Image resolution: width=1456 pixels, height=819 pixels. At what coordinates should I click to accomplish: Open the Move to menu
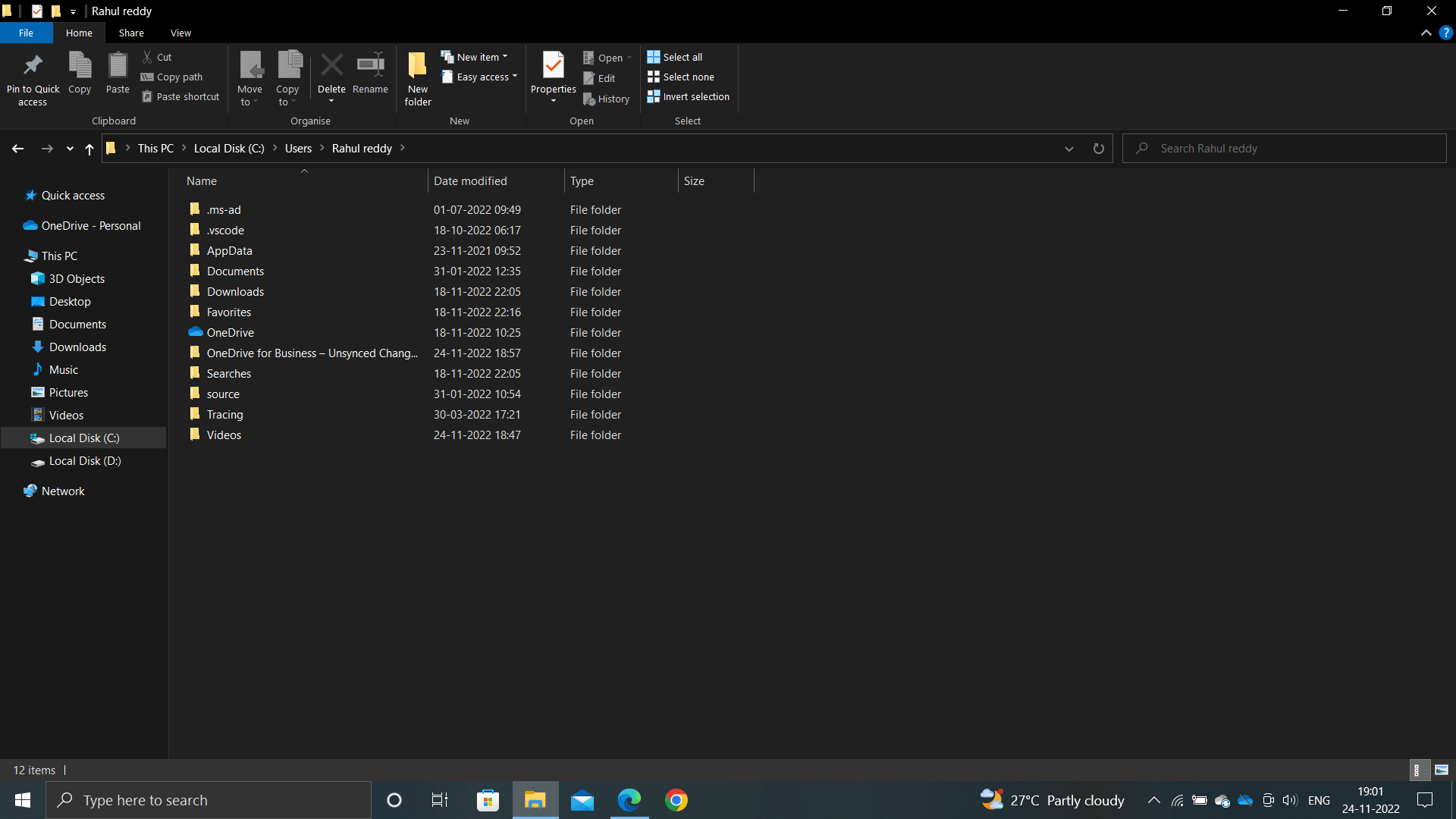tap(249, 79)
